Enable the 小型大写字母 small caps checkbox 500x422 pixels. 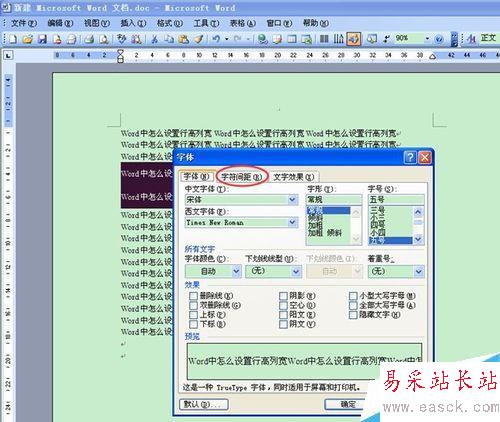tap(353, 296)
